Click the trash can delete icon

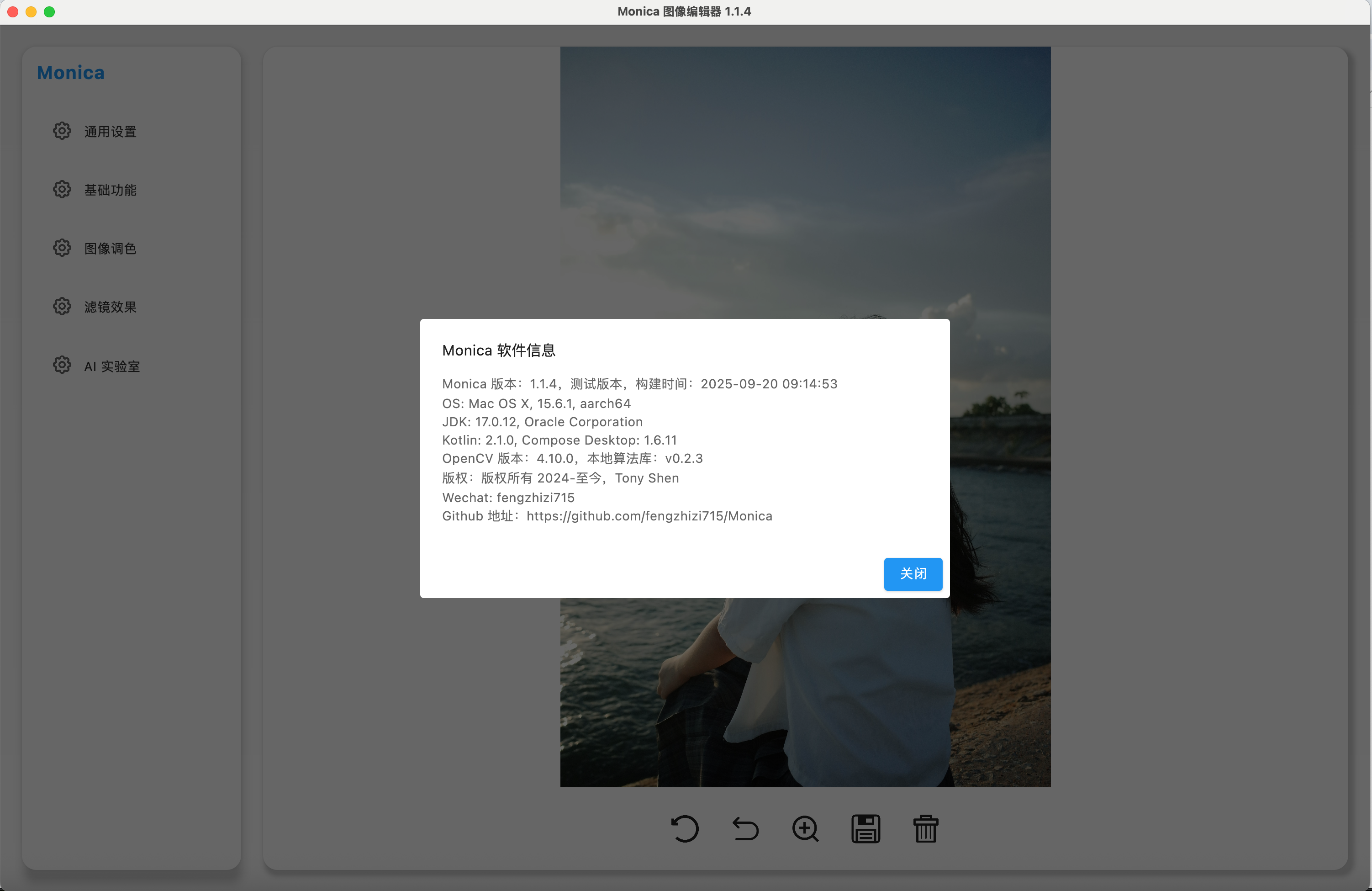pyautogui.click(x=926, y=829)
